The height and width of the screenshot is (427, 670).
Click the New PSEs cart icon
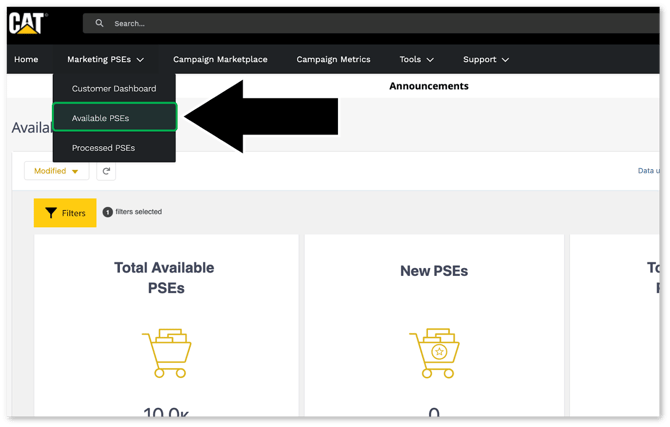click(x=434, y=351)
